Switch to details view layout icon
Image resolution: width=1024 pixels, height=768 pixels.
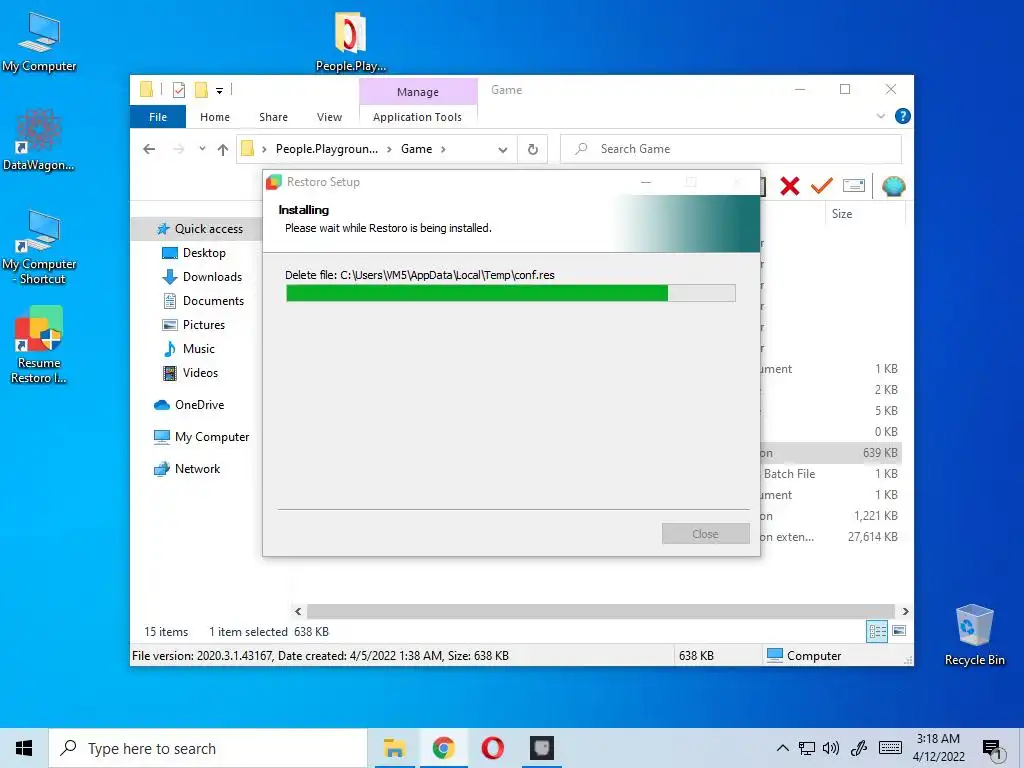[x=877, y=631]
